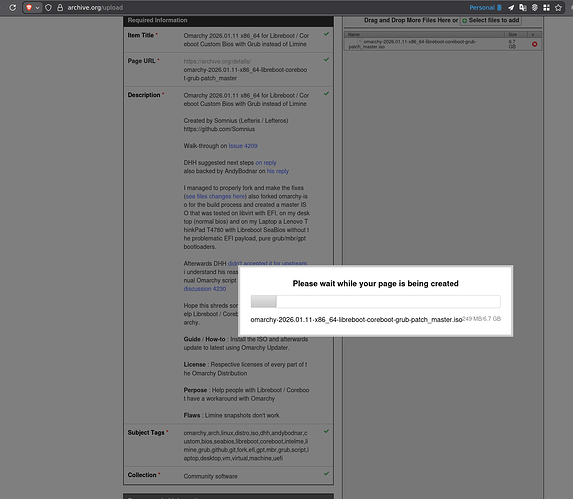Open the translate page icon
The image size is (573, 499).
click(x=523, y=7)
